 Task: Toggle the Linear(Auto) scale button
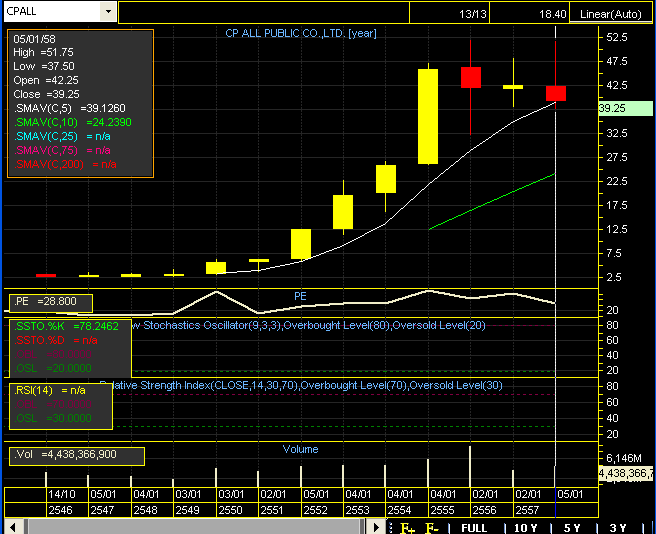coord(610,14)
